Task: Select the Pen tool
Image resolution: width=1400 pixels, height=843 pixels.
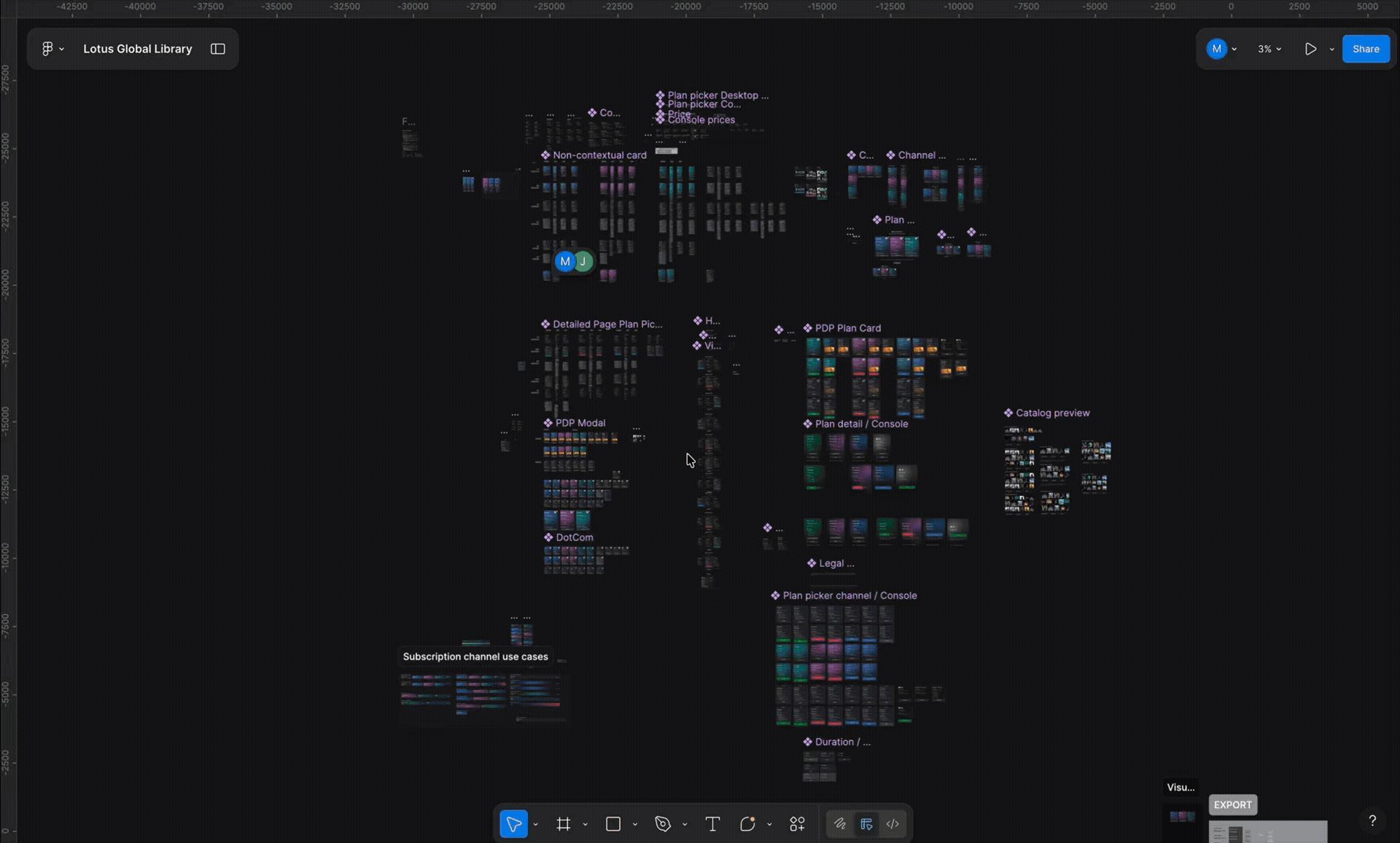Action: pos(663,824)
